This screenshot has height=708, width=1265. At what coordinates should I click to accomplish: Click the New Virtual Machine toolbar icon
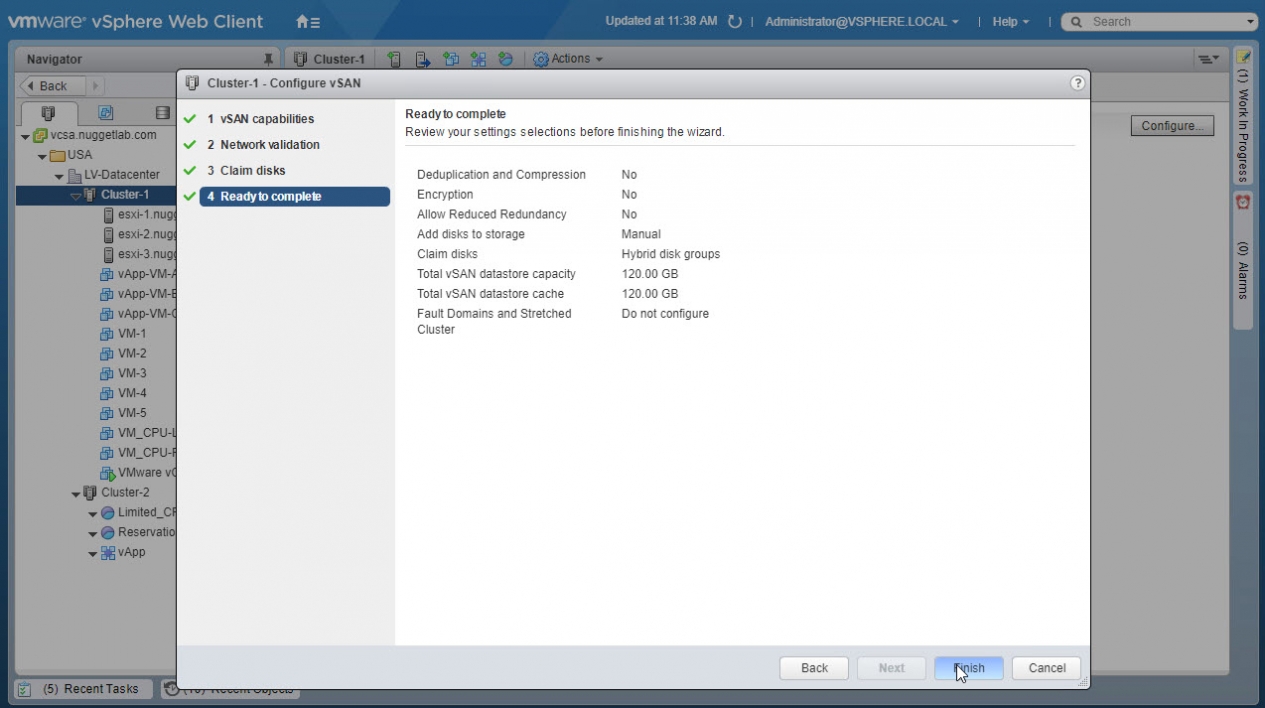[x=451, y=59]
